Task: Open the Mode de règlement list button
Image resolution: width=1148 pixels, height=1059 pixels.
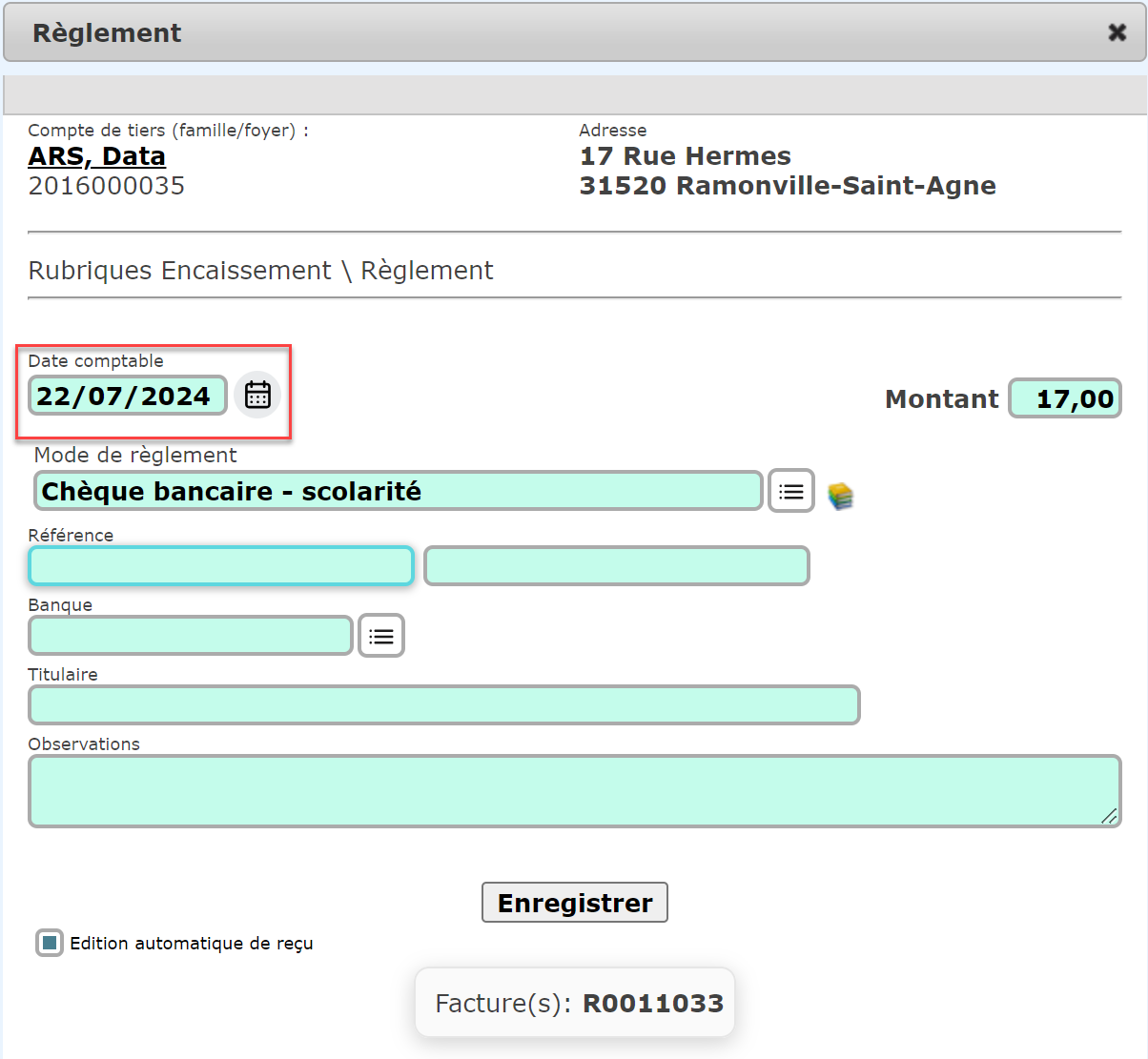Action: (791, 491)
